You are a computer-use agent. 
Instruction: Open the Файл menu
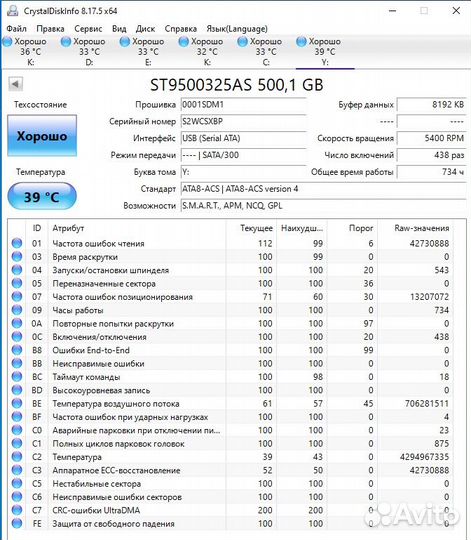17,29
